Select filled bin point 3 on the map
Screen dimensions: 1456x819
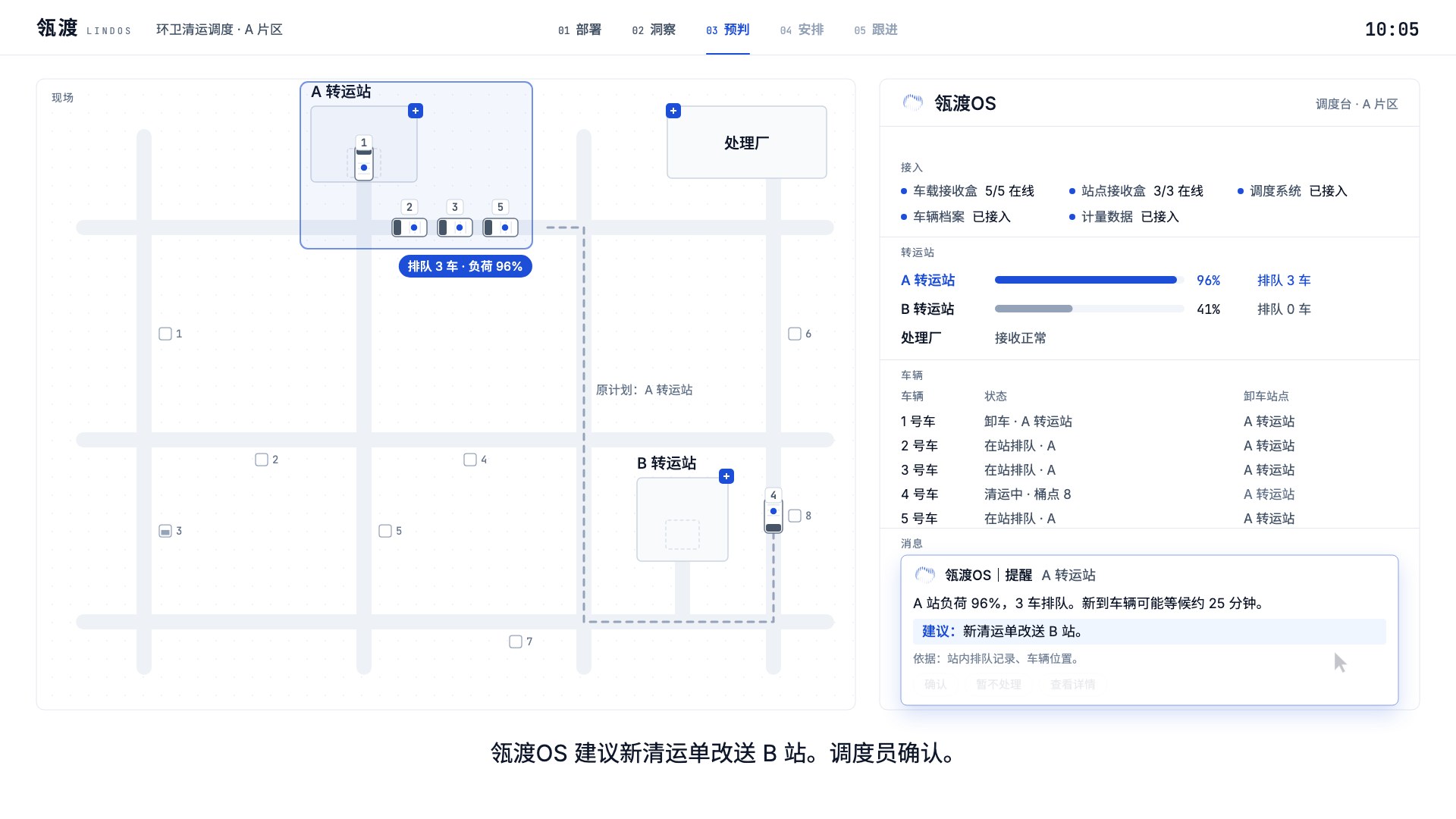pos(165,531)
